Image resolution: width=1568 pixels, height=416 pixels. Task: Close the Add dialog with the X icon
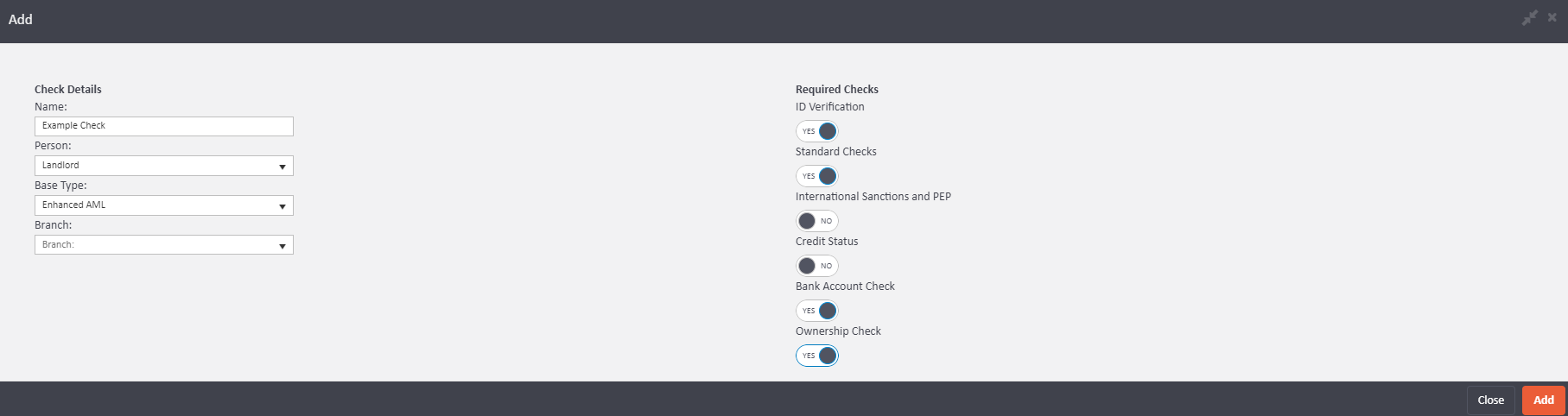pos(1552,17)
